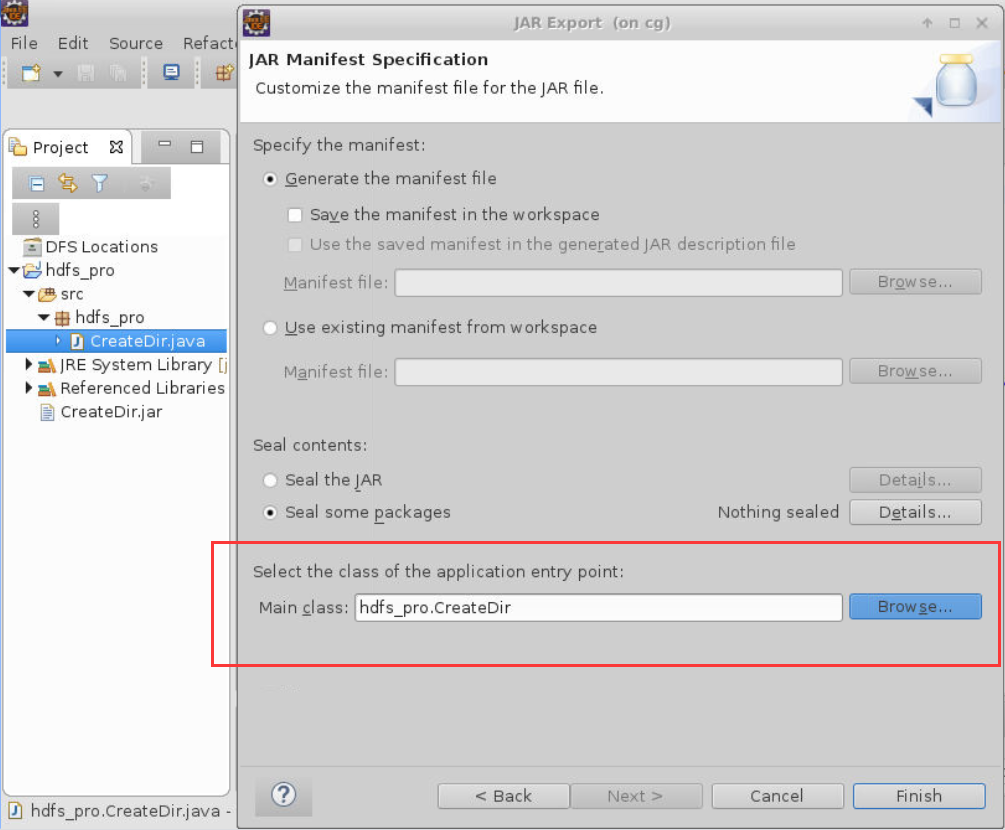1005x830 pixels.
Task: Click the Referenced Libraries icon
Action: (x=47, y=389)
